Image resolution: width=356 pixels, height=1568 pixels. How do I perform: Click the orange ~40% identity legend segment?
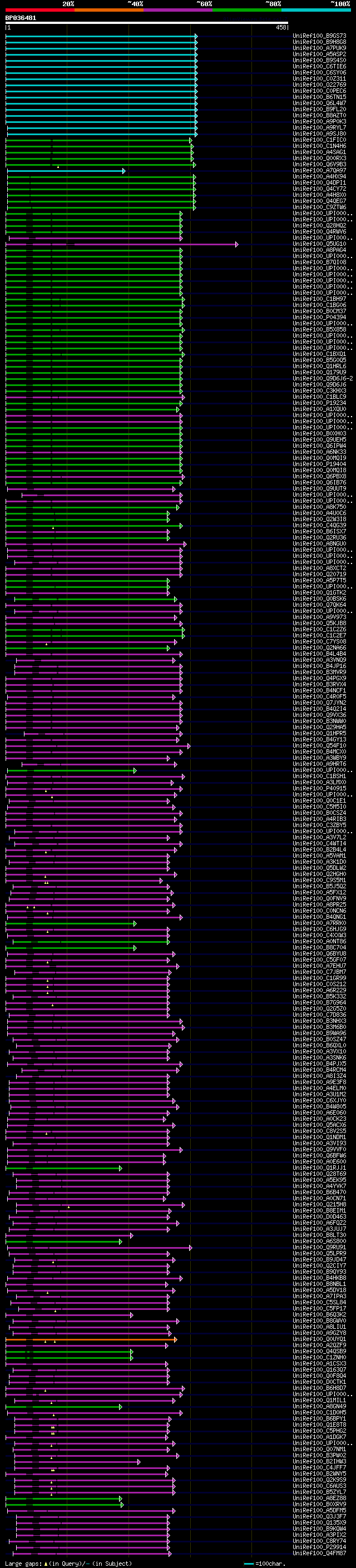point(110,10)
